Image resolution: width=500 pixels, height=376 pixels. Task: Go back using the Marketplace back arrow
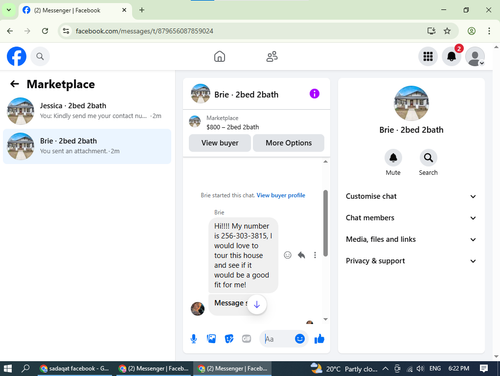click(14, 84)
